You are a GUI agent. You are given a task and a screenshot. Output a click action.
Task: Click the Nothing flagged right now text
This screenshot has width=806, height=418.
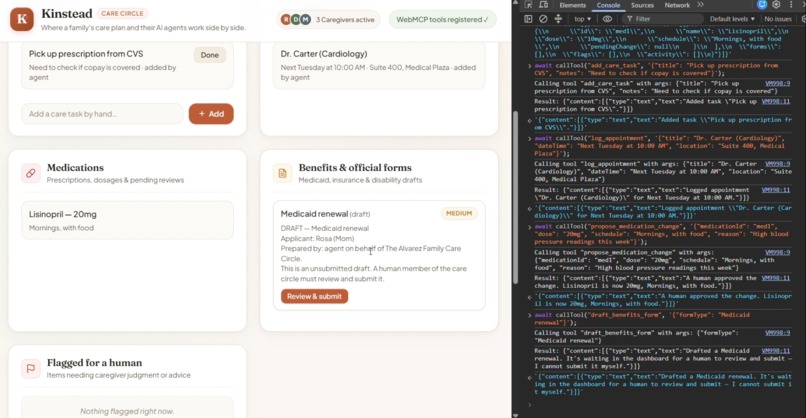click(x=127, y=411)
